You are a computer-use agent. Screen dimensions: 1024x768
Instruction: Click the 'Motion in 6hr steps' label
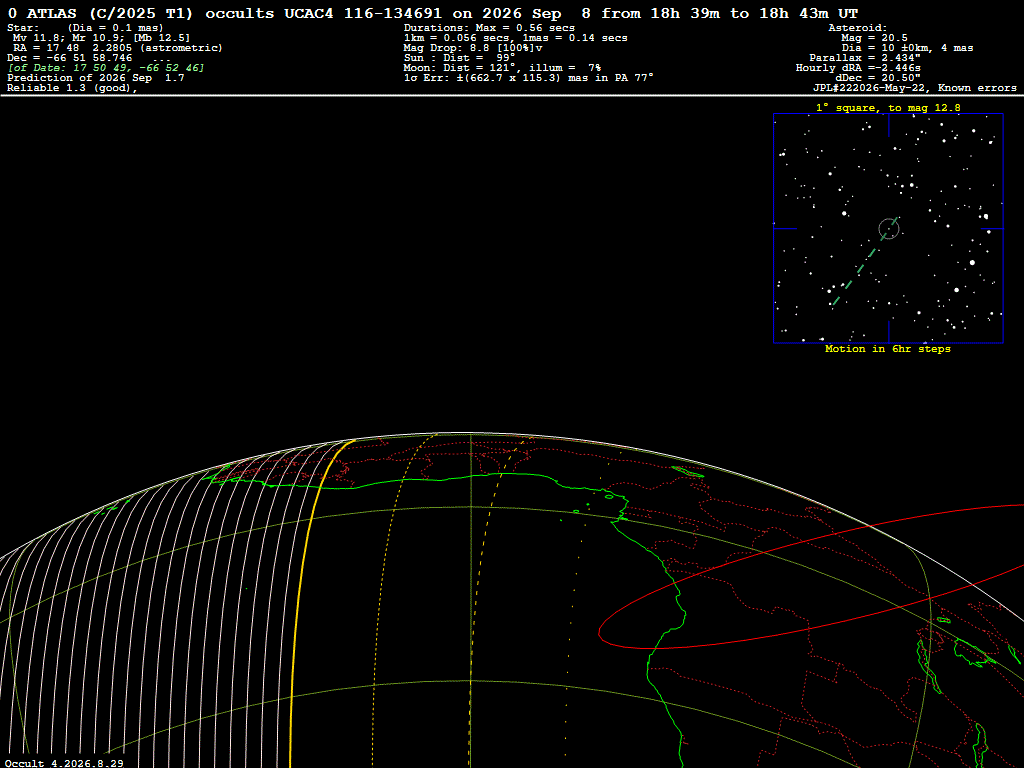pyautogui.click(x=888, y=349)
